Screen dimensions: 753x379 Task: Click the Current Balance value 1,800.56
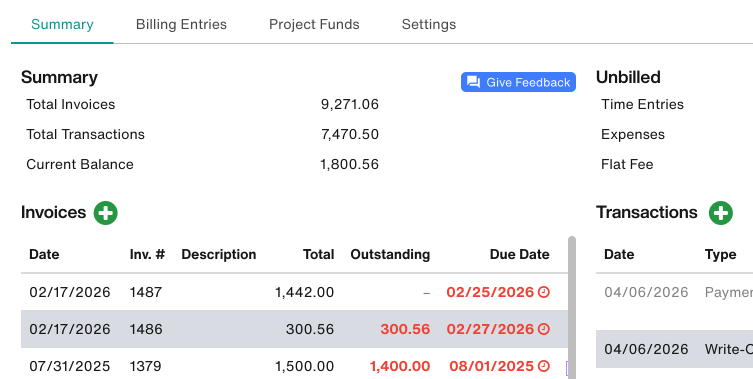[349, 164]
